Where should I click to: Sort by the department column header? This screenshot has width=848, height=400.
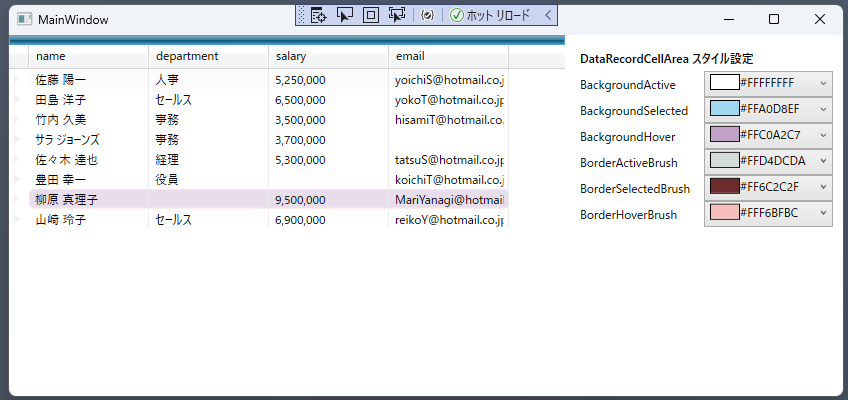pyautogui.click(x=209, y=56)
